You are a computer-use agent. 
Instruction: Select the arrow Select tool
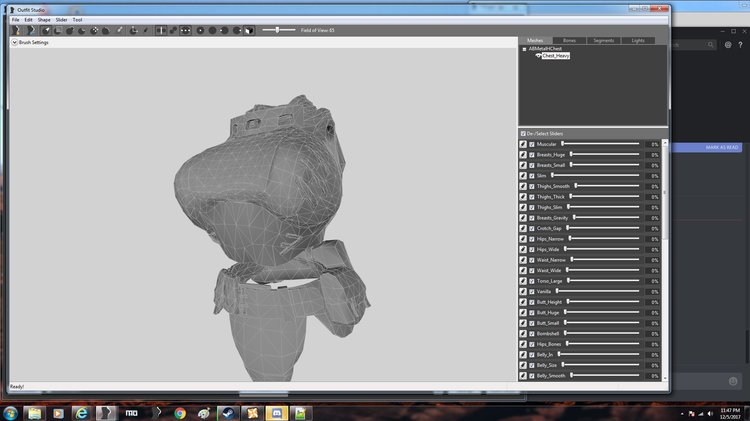[x=46, y=30]
